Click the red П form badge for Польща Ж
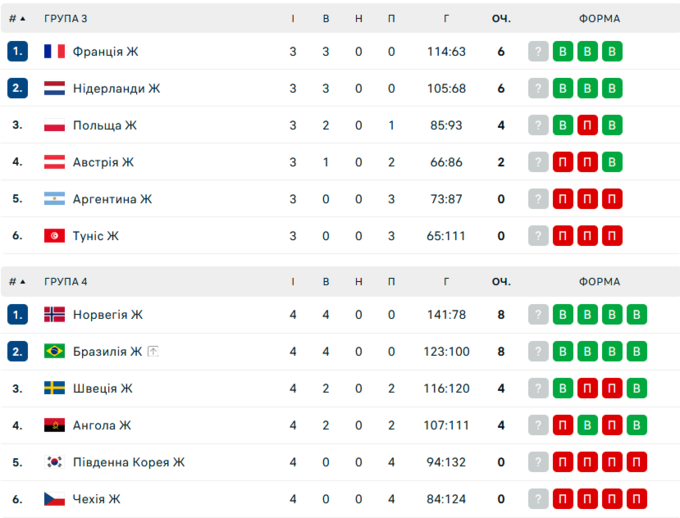 [x=587, y=126]
